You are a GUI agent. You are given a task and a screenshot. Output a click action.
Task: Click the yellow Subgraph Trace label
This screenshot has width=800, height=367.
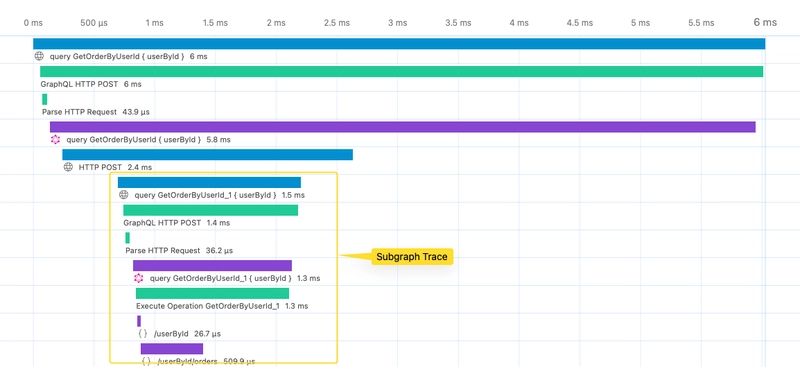(412, 257)
